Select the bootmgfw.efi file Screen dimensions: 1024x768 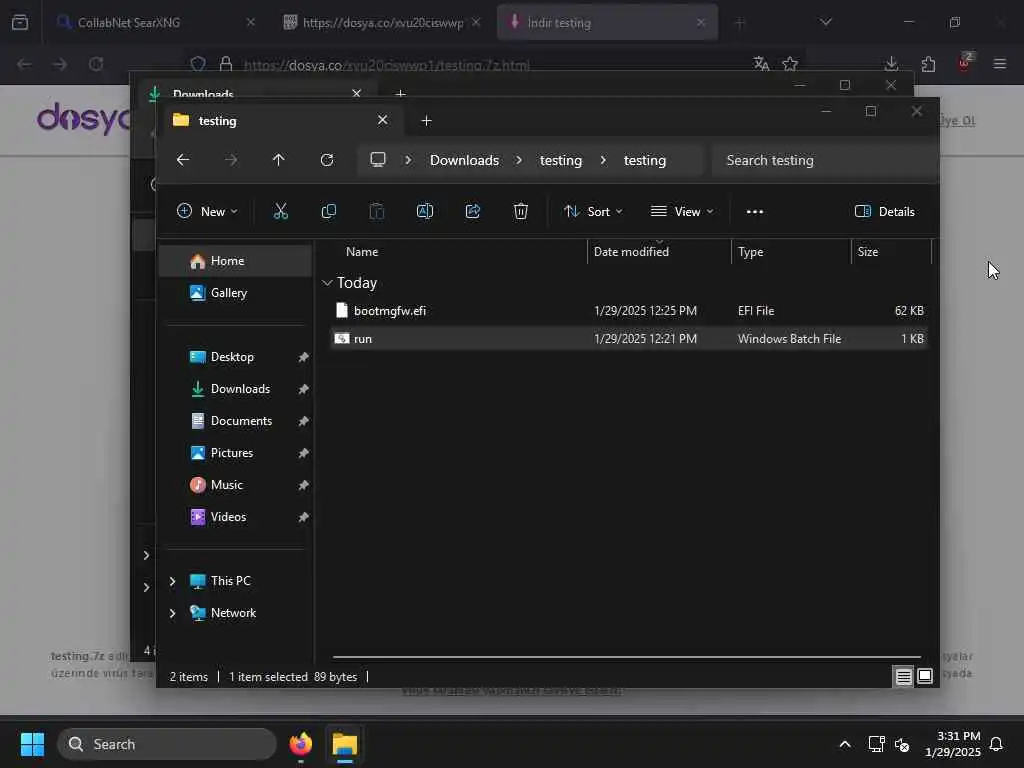pos(629,311)
